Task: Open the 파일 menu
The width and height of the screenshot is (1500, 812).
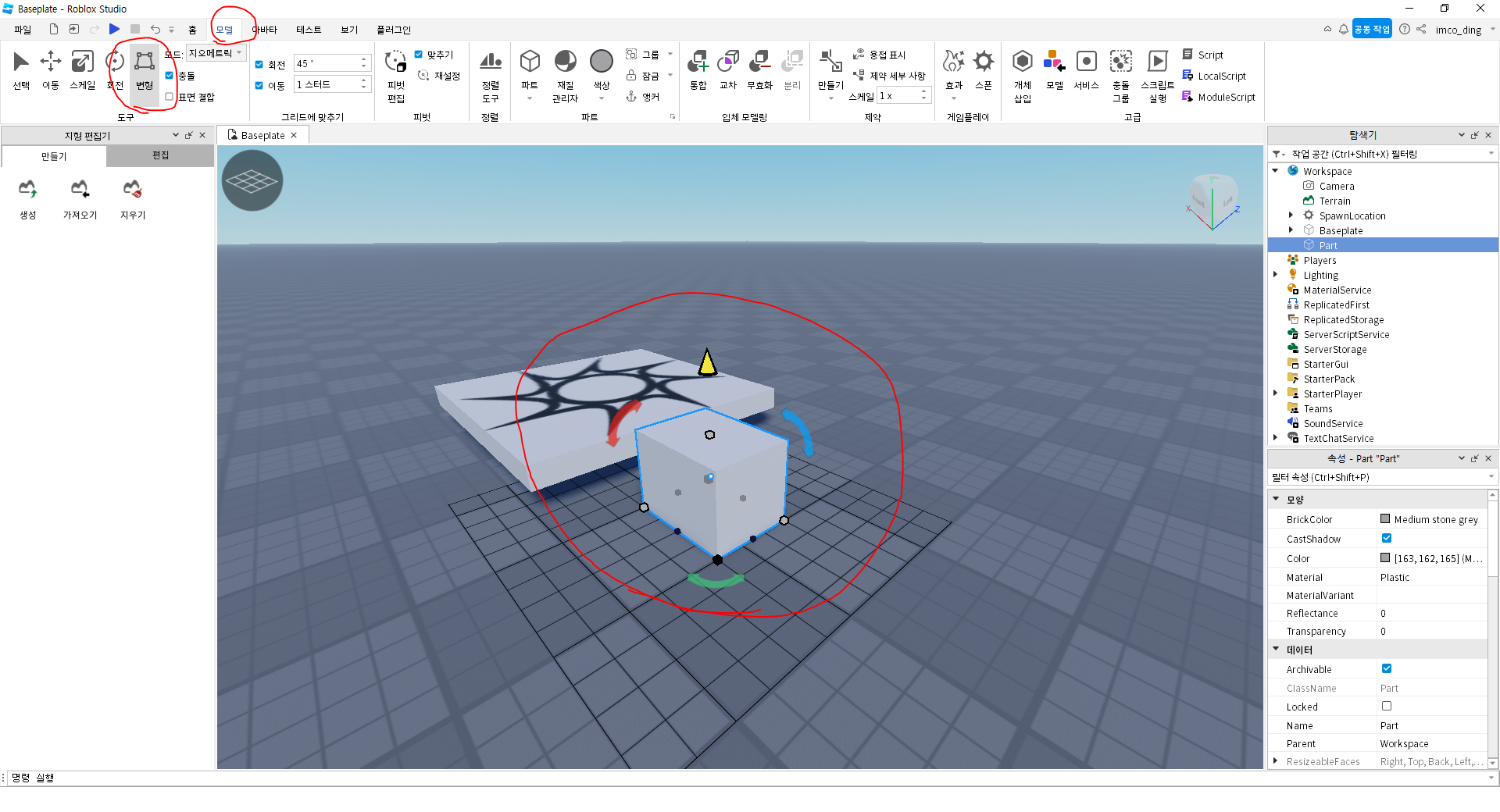Action: 23,30
